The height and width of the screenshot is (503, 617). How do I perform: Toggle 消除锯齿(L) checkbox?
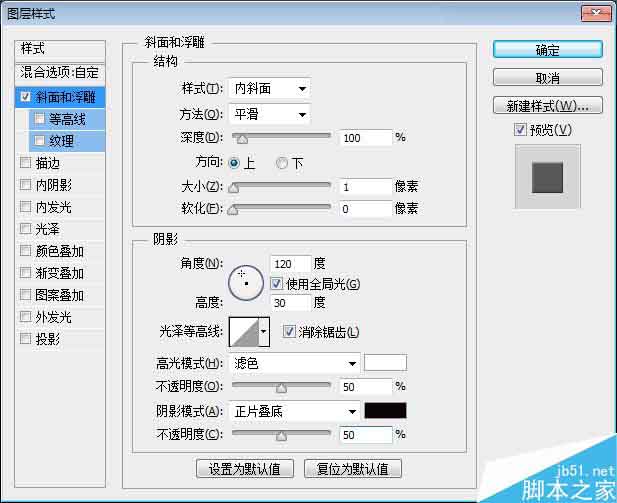pyautogui.click(x=289, y=331)
